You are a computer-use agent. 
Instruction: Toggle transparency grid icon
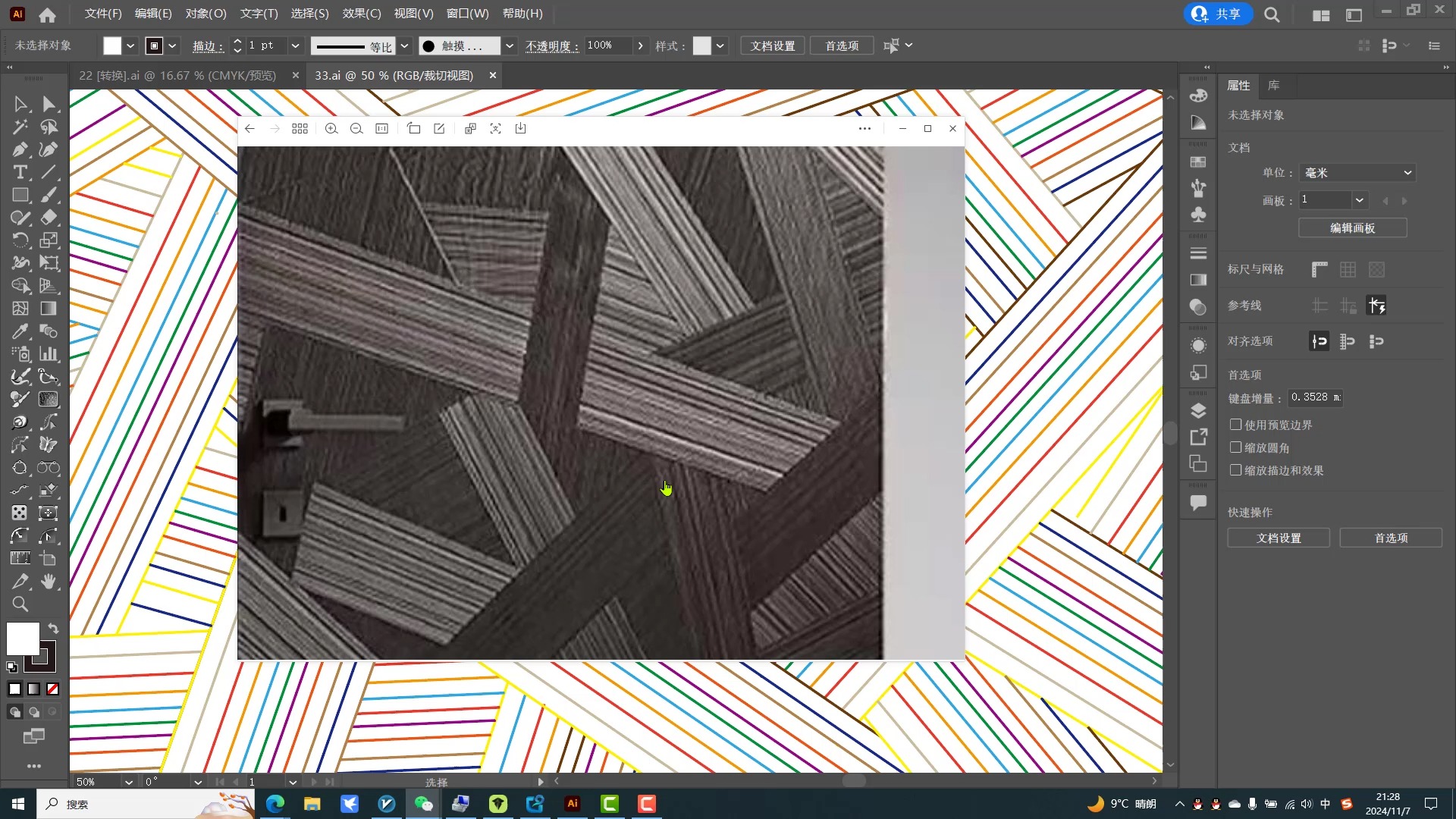click(1376, 269)
